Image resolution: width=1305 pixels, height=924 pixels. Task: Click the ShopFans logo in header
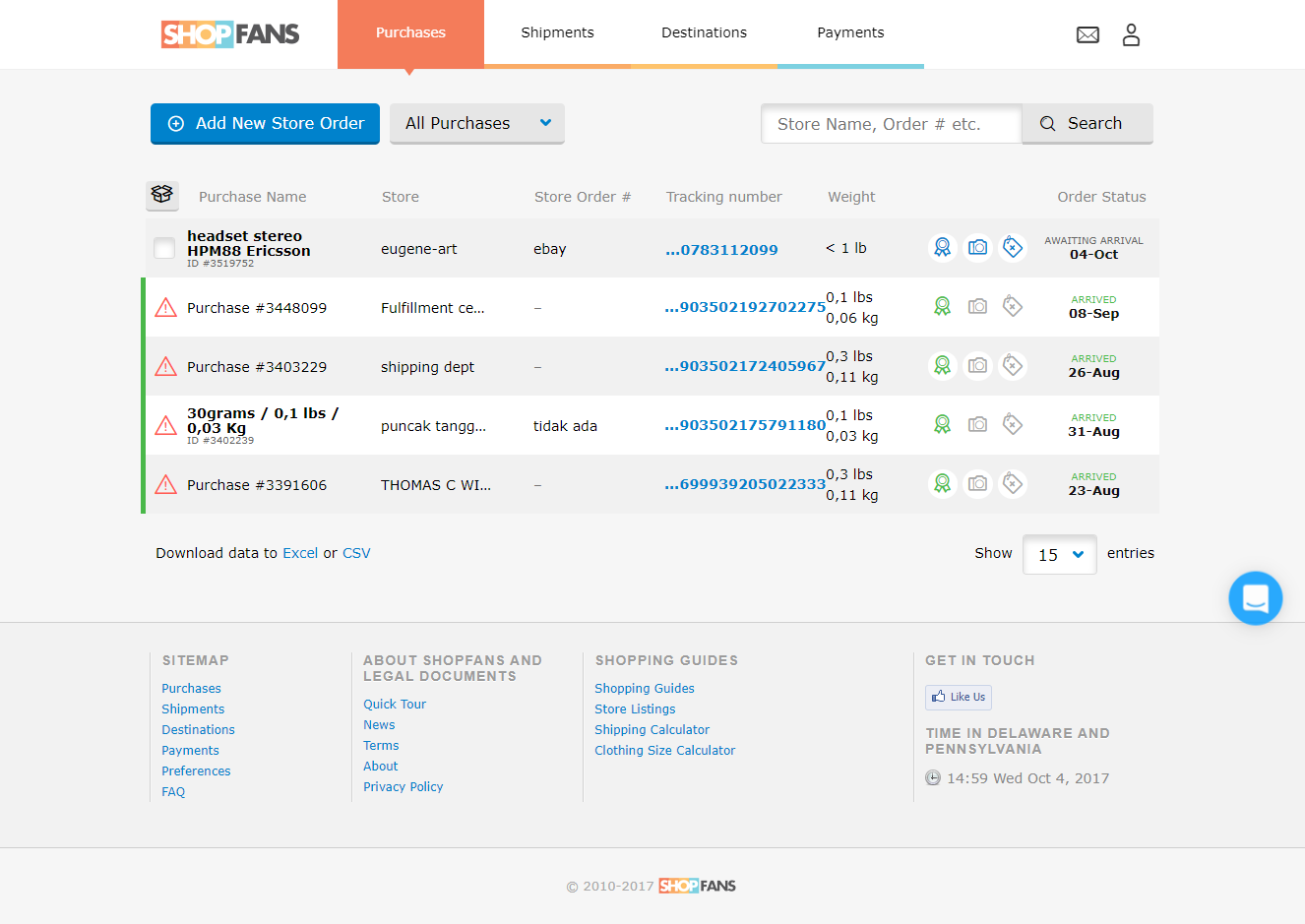coord(230,34)
